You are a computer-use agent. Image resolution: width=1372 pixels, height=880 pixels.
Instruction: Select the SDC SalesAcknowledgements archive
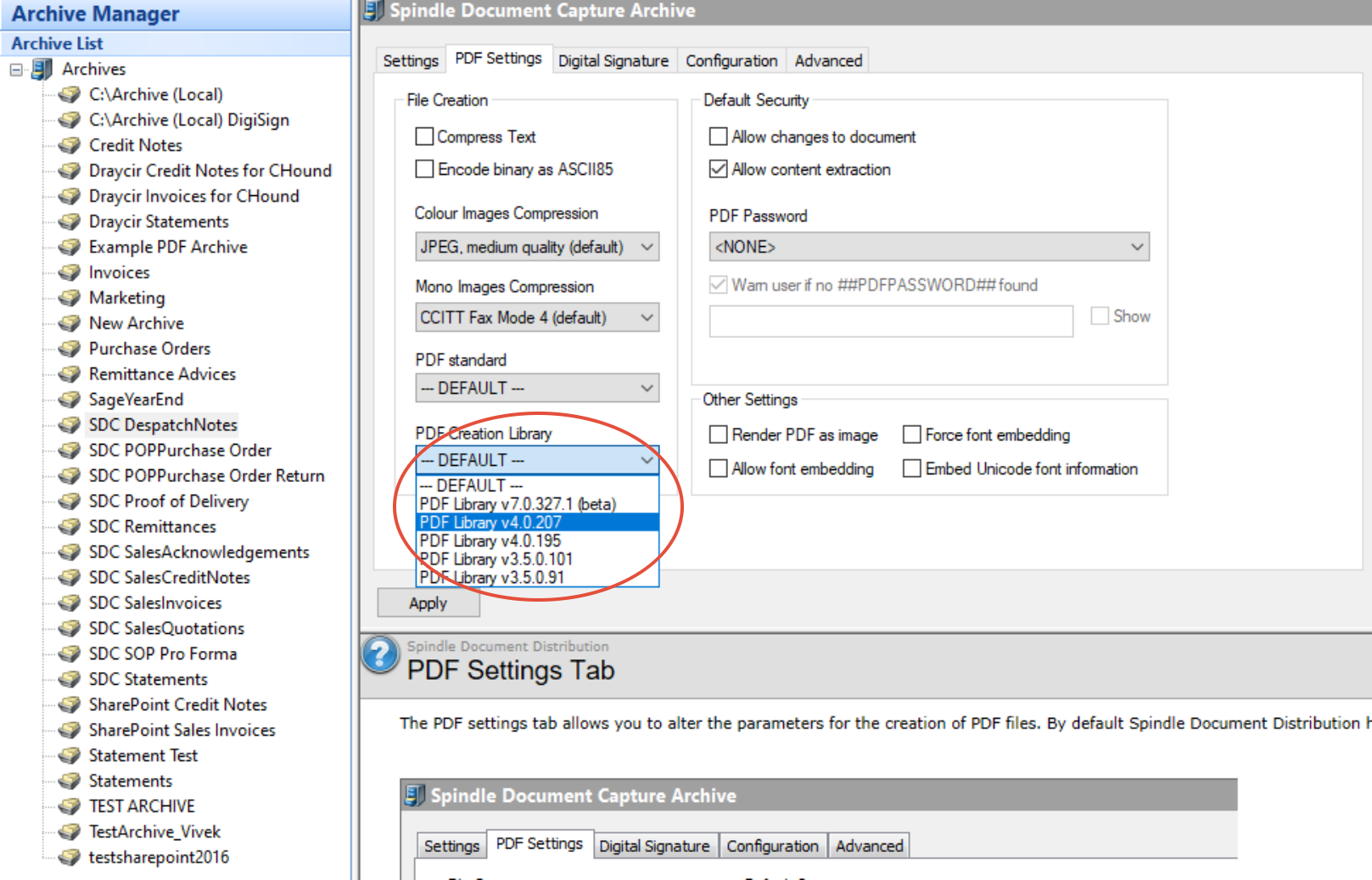pos(199,552)
